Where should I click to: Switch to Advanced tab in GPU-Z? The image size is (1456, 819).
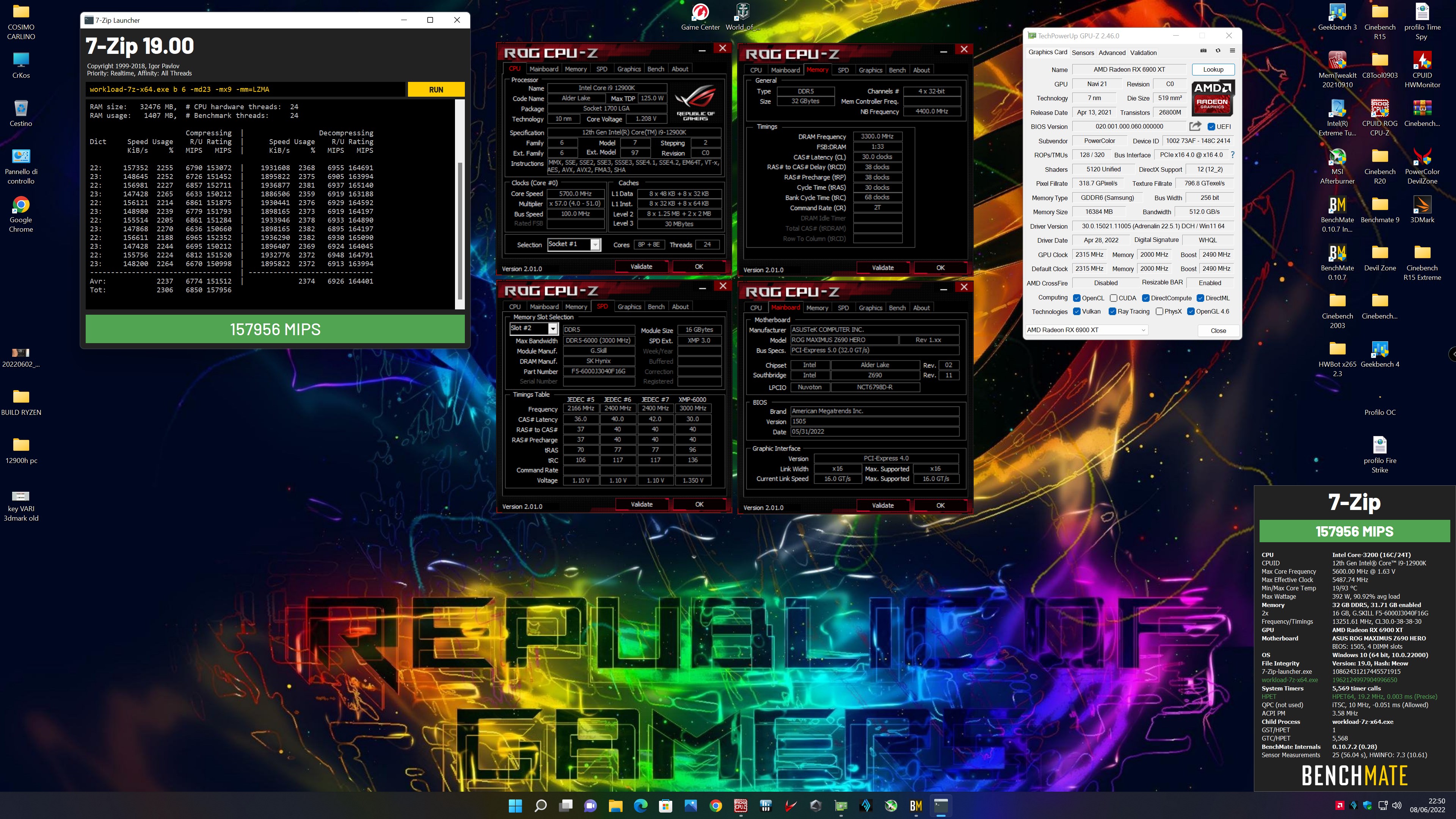(x=1112, y=53)
